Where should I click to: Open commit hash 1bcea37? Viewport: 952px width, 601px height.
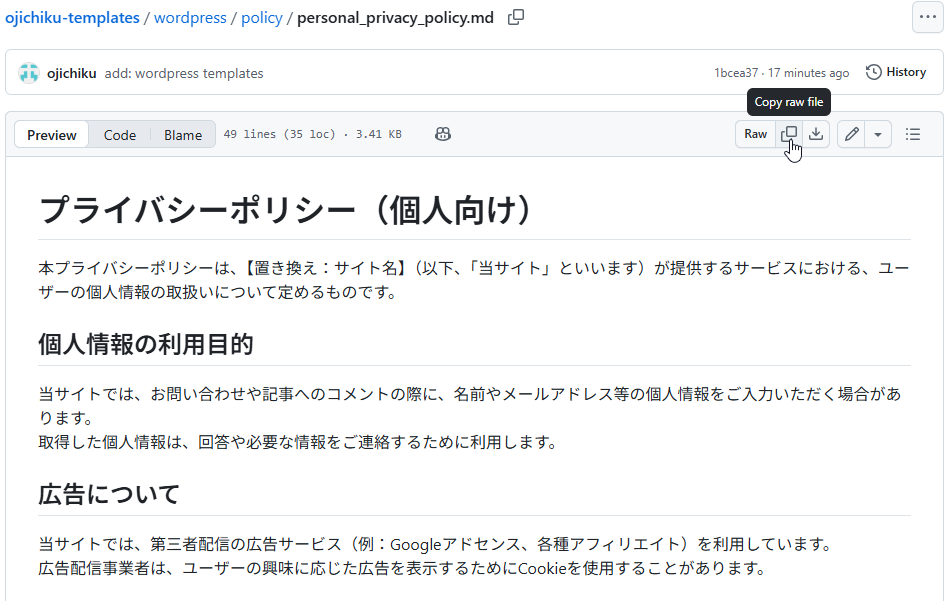click(736, 73)
